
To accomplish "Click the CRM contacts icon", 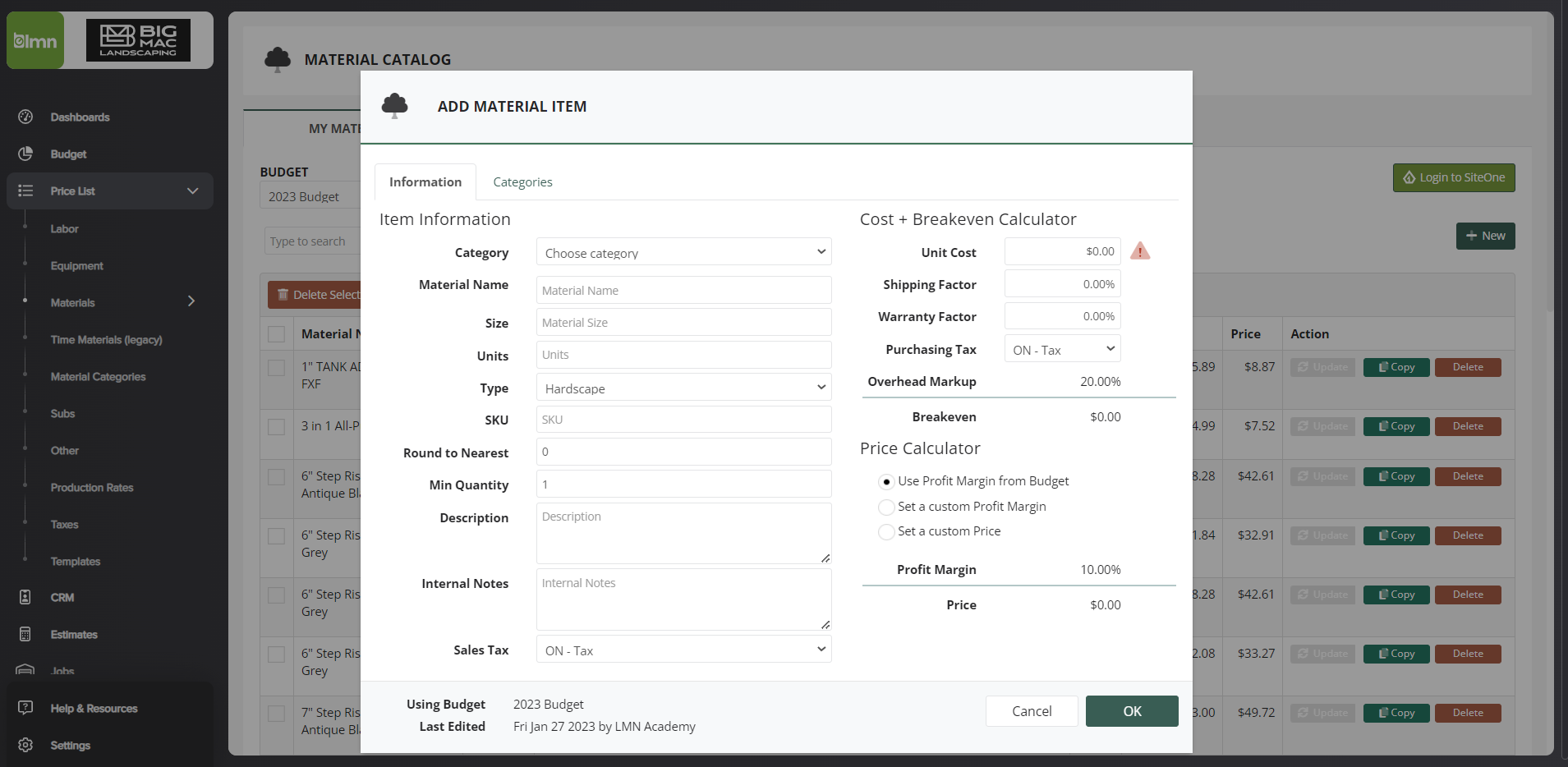I will click(x=25, y=597).
